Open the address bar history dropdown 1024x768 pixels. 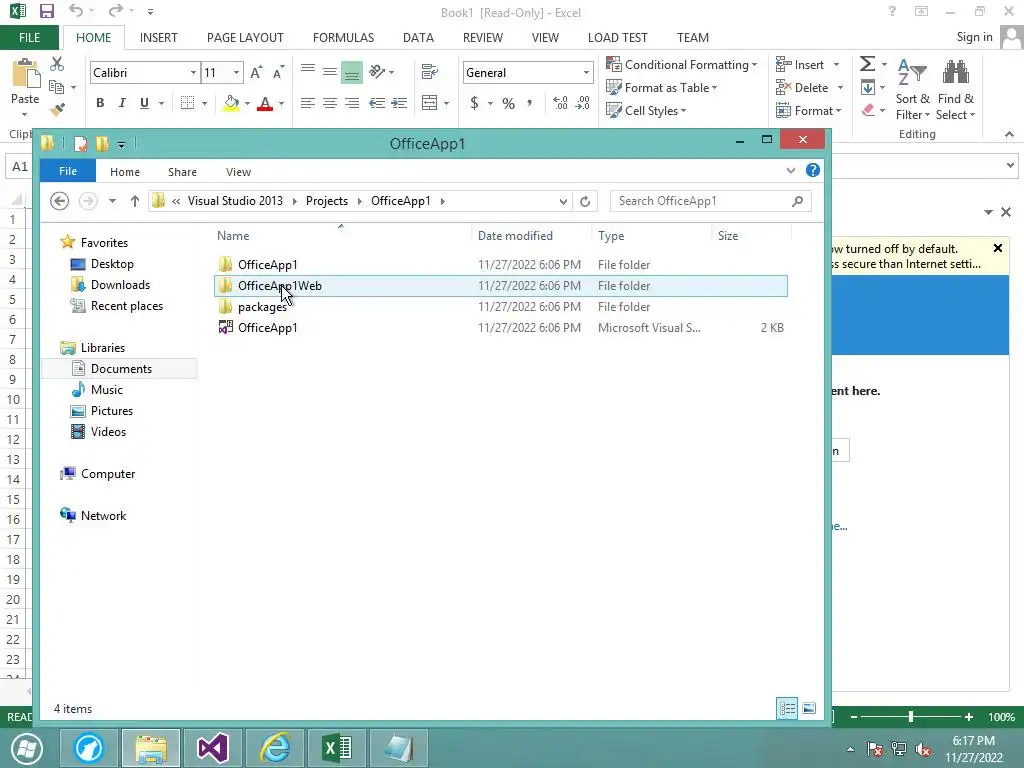pyautogui.click(x=563, y=201)
